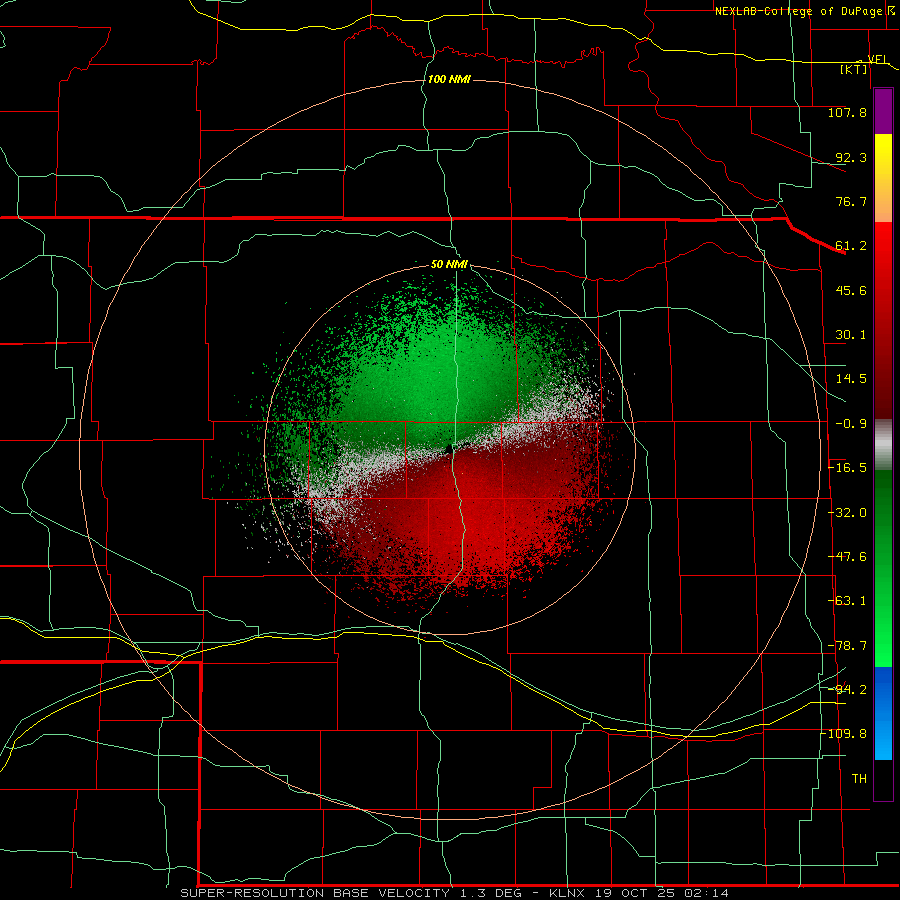Click the black TH segment at color bar bottom
This screenshot has width=900, height=900.
coord(883,779)
